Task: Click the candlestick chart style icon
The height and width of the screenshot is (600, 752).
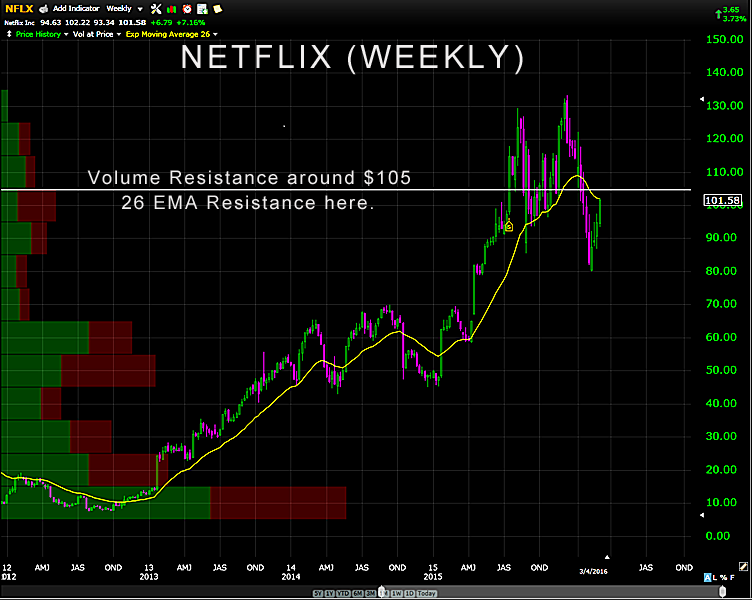Action: point(171,9)
